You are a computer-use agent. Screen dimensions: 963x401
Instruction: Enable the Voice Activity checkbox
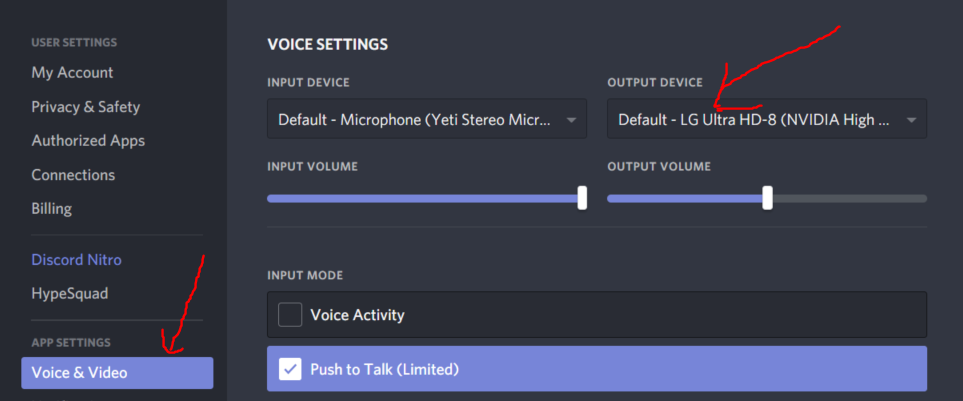click(x=290, y=315)
